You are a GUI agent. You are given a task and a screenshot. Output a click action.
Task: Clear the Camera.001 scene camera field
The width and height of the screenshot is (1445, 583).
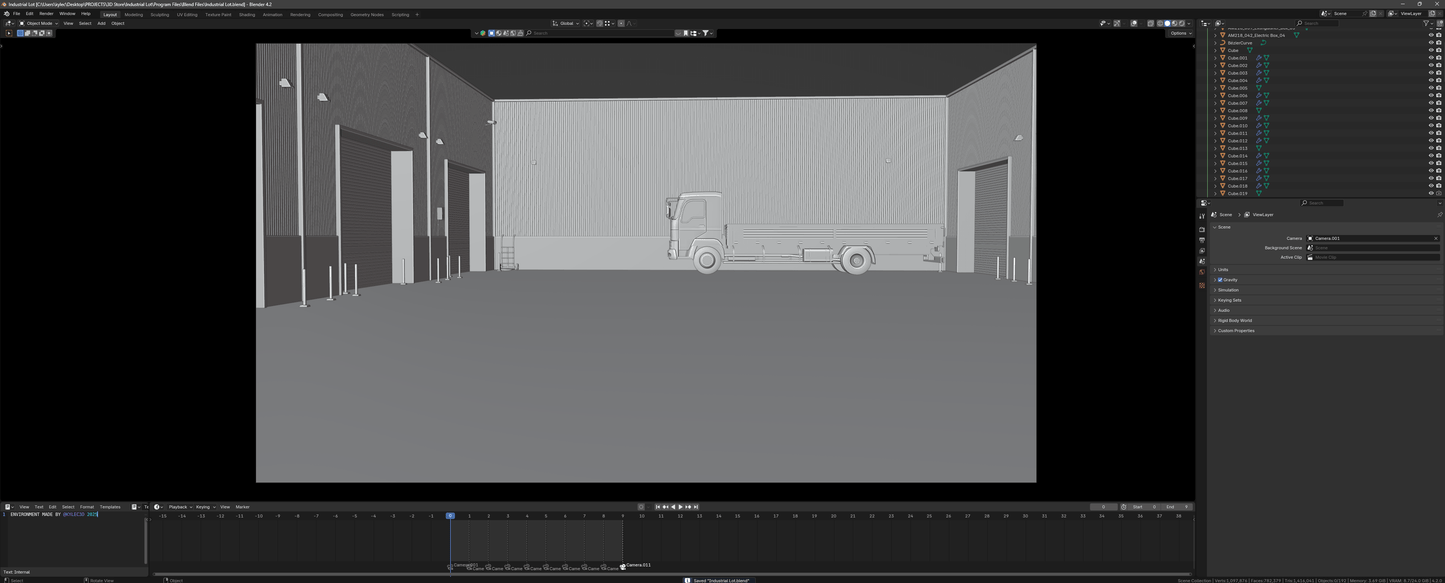tap(1436, 238)
